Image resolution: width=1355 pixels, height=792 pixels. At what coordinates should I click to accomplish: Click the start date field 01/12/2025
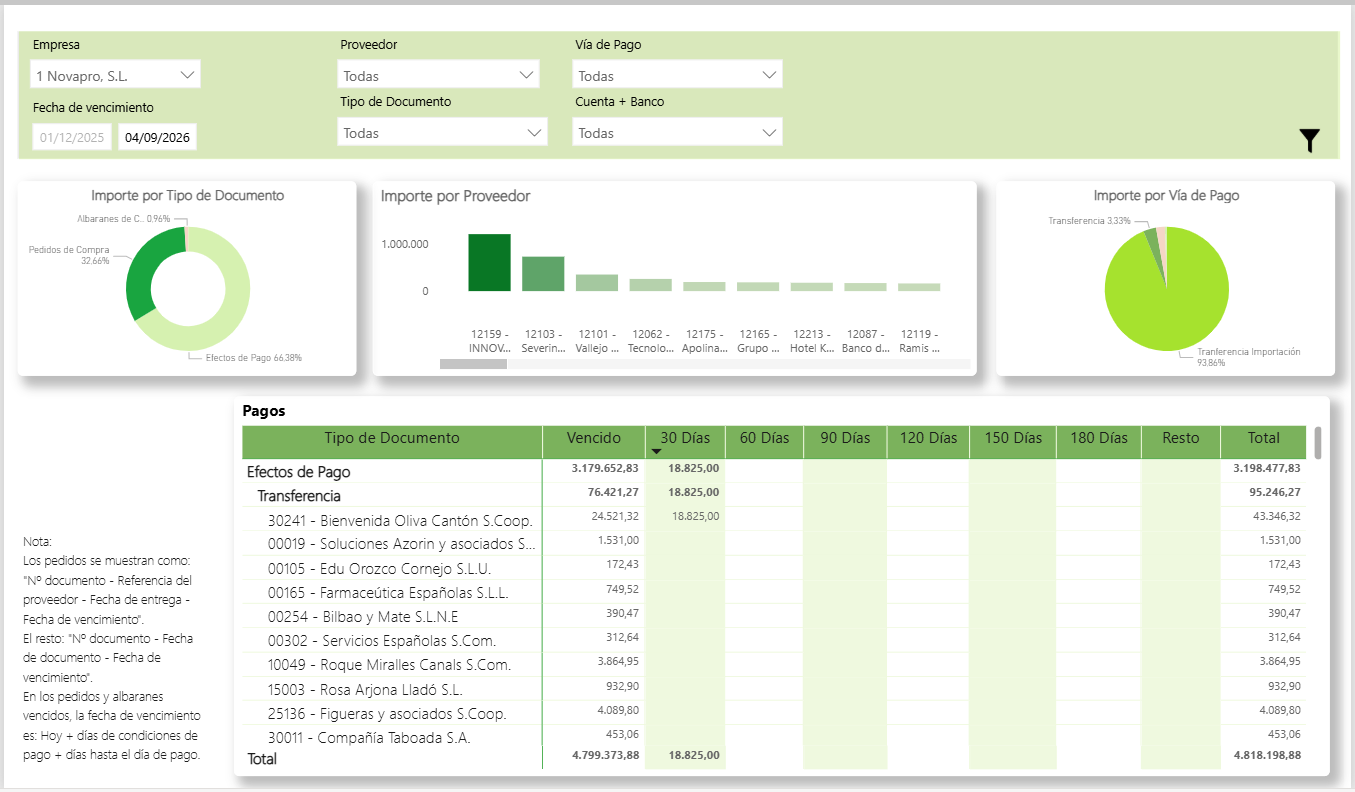[x=72, y=137]
